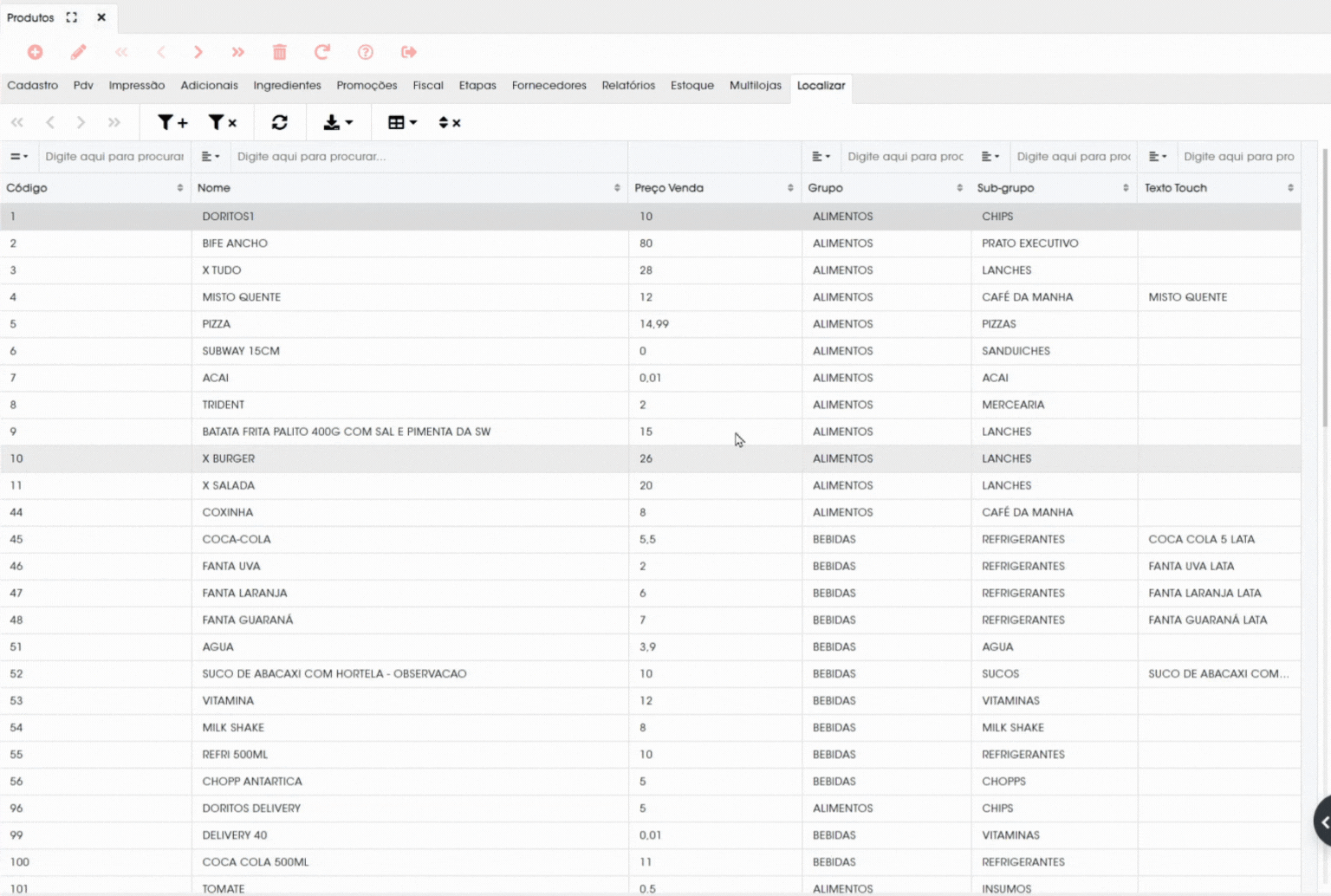Switch to the Adicionais tab
The image size is (1331, 896).
(x=209, y=85)
